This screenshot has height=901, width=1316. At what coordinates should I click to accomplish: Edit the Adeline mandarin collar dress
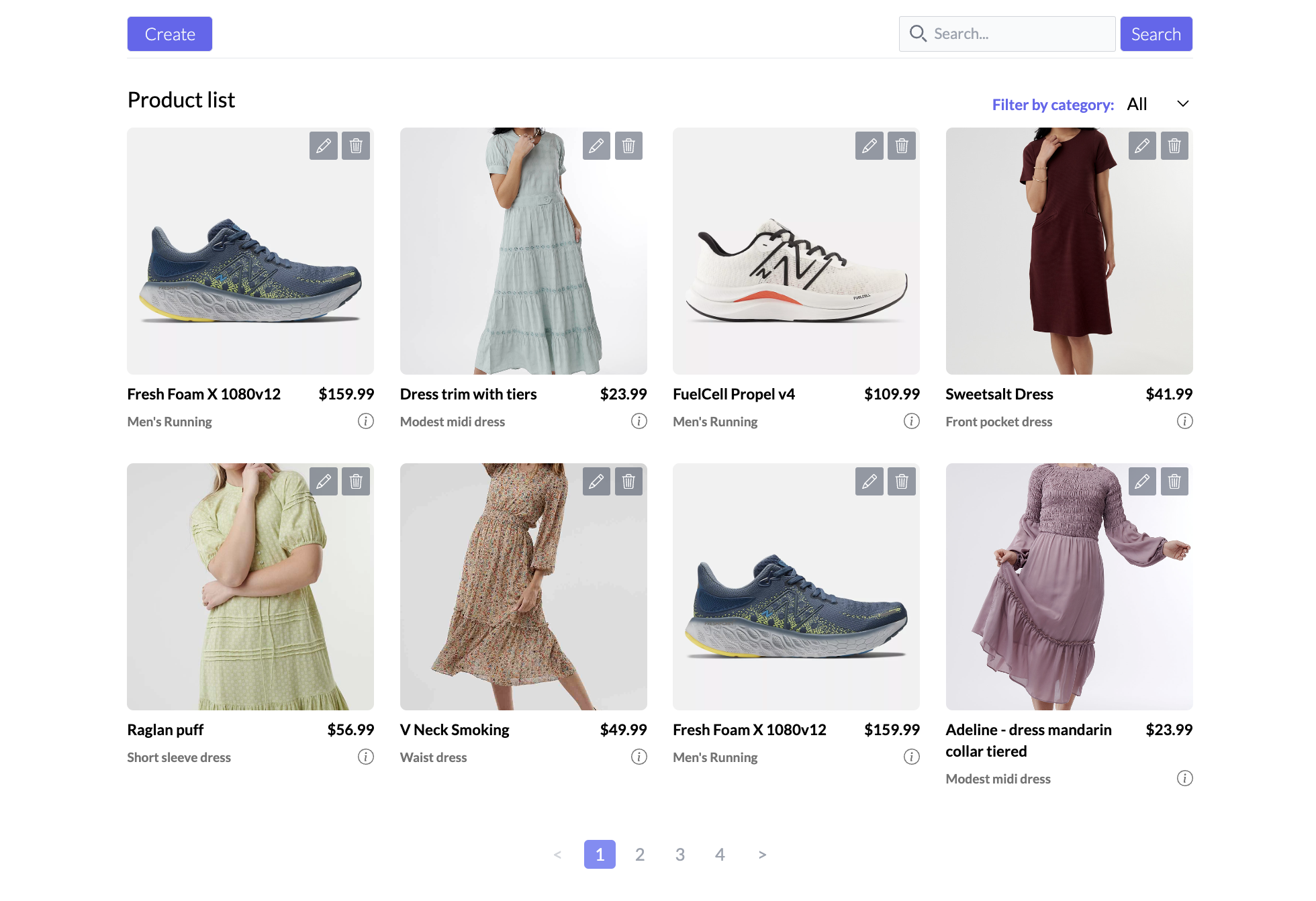pyautogui.click(x=1142, y=481)
